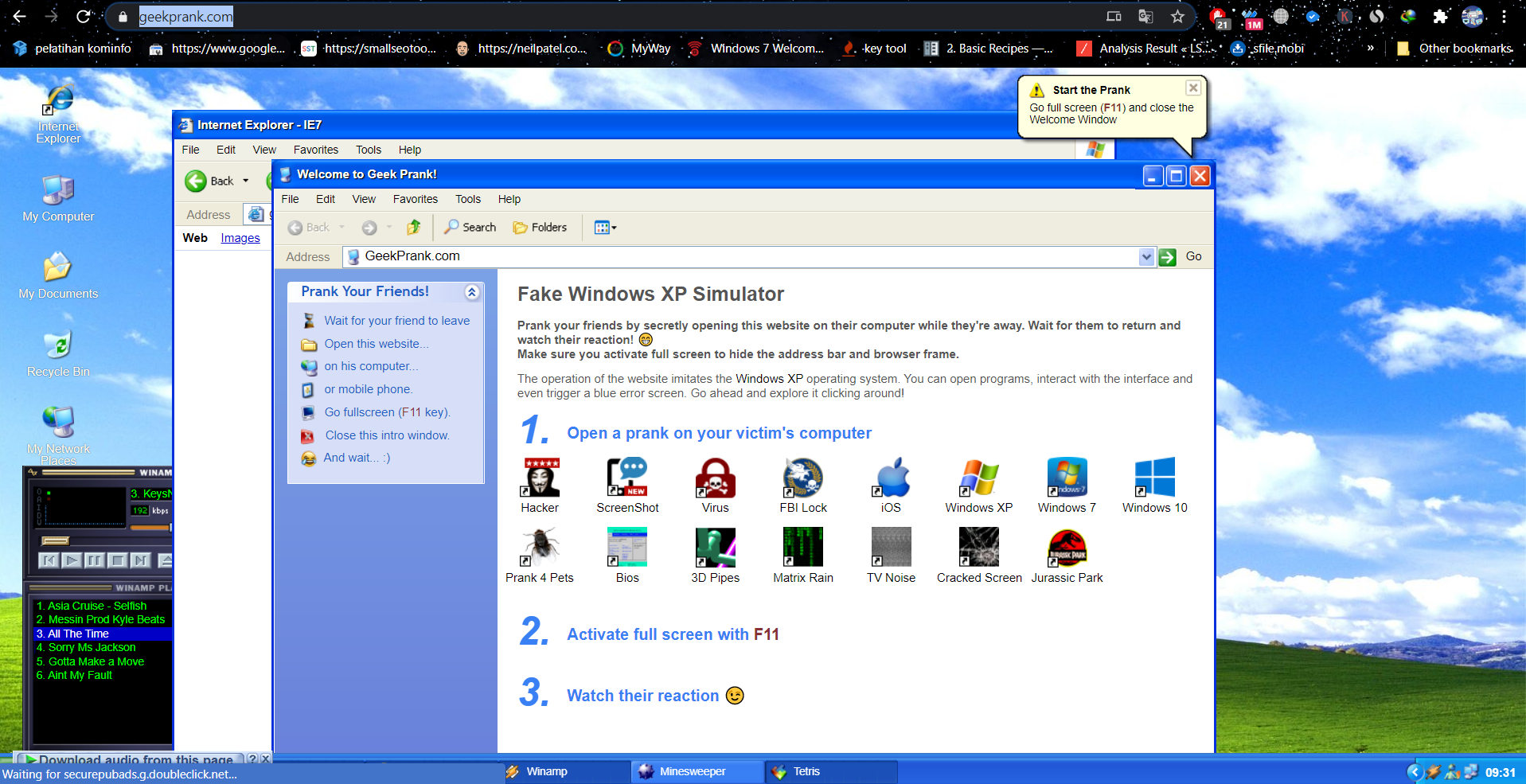
Task: Click the Winamp volume slider
Action: click(x=151, y=527)
